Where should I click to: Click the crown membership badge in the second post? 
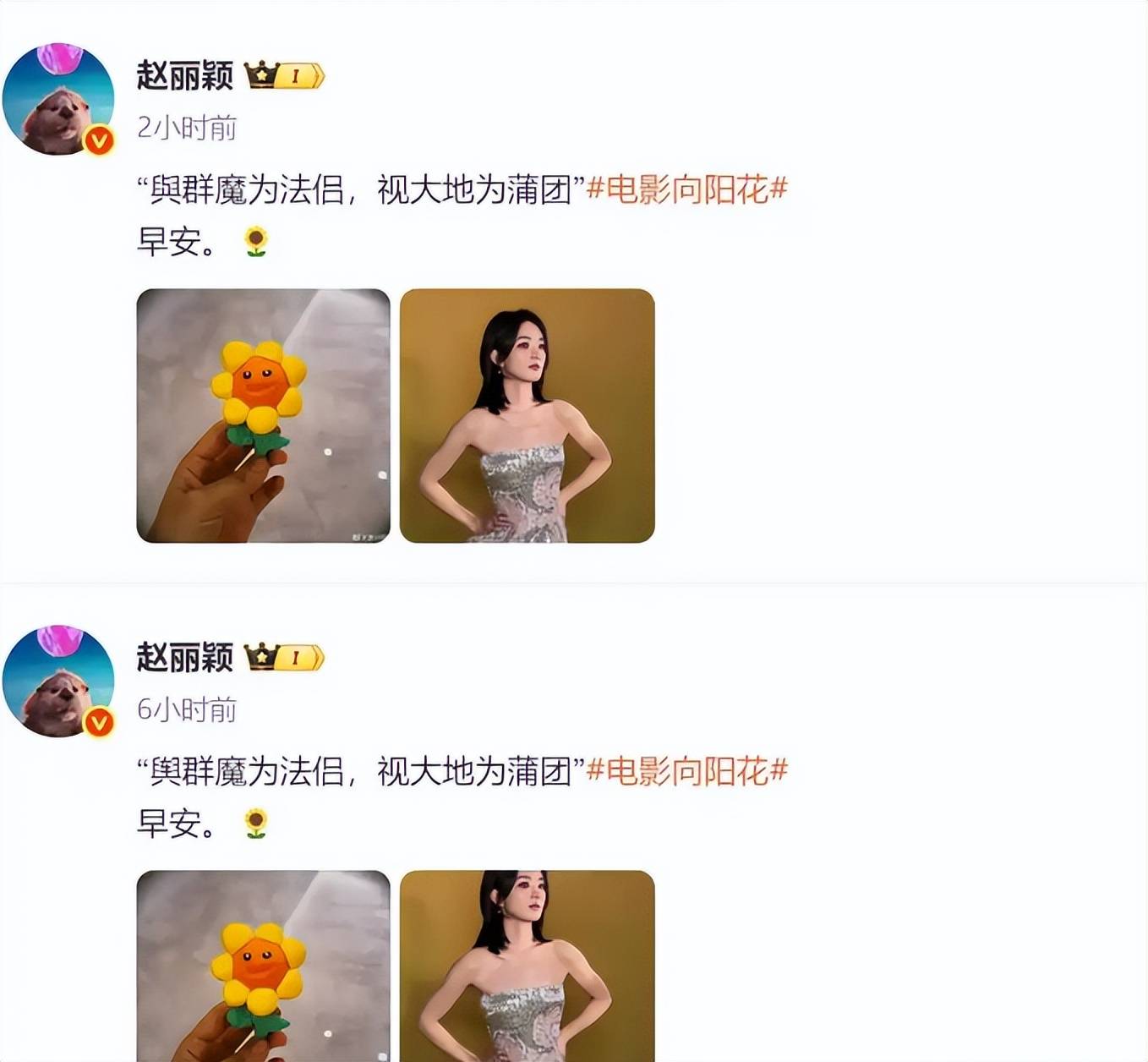(285, 657)
